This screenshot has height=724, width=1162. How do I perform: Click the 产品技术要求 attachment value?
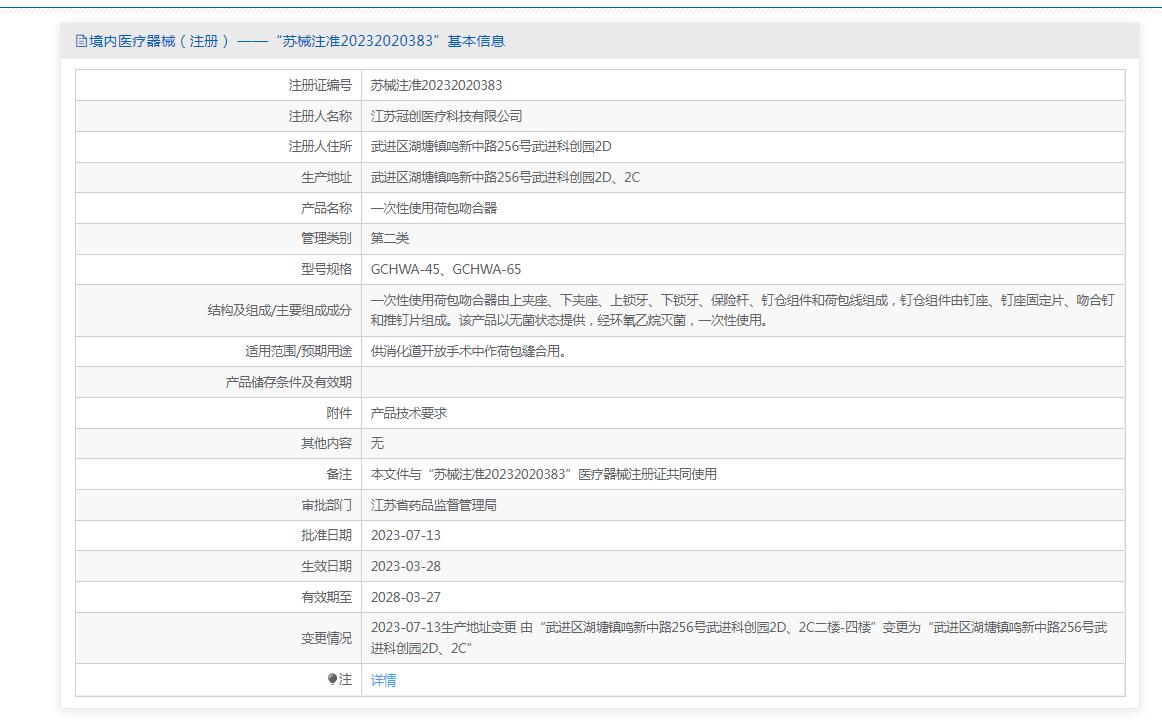click(408, 413)
